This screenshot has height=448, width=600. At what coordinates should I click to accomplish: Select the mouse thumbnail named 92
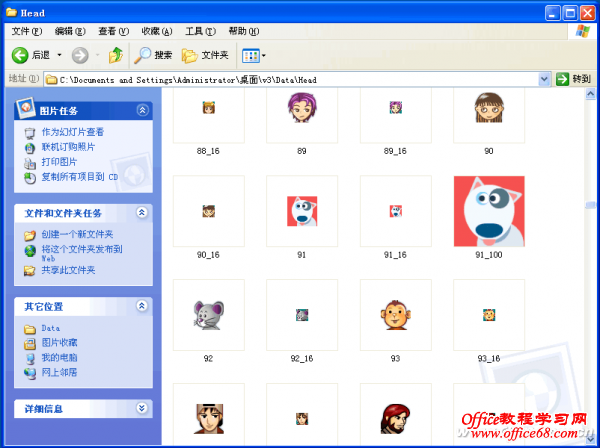(208, 315)
